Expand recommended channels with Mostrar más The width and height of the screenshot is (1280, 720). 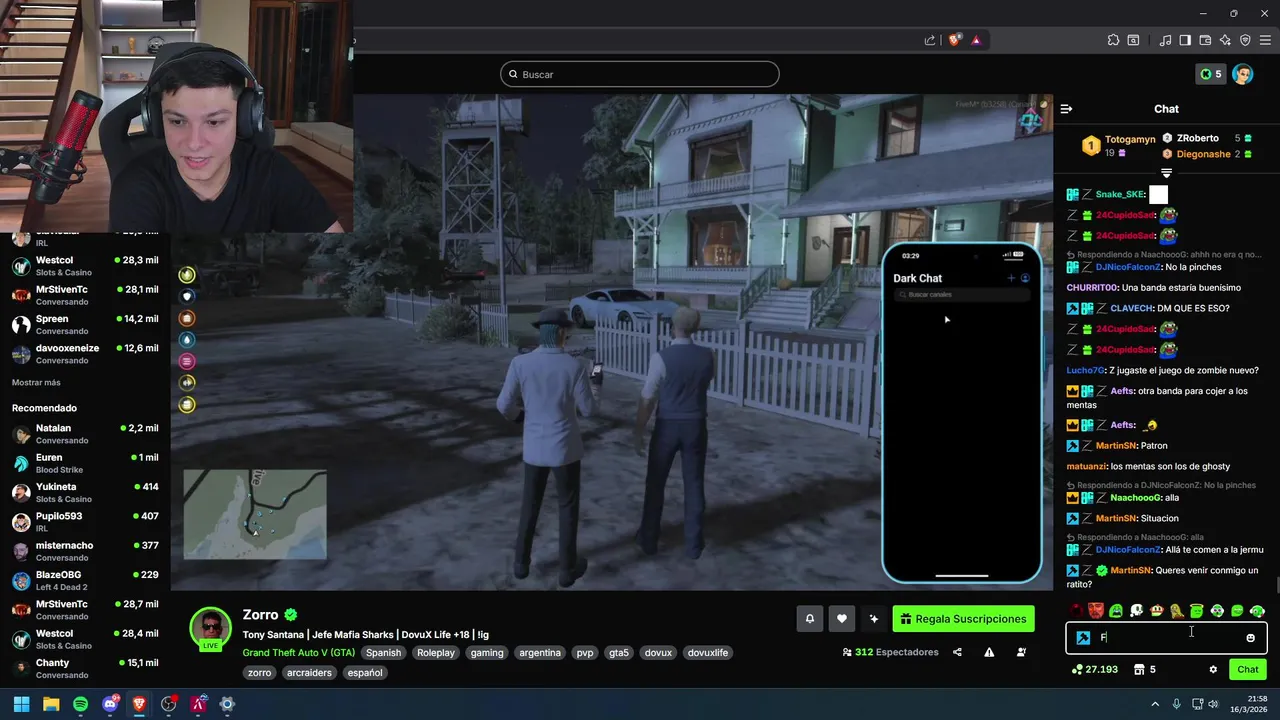[x=36, y=383]
